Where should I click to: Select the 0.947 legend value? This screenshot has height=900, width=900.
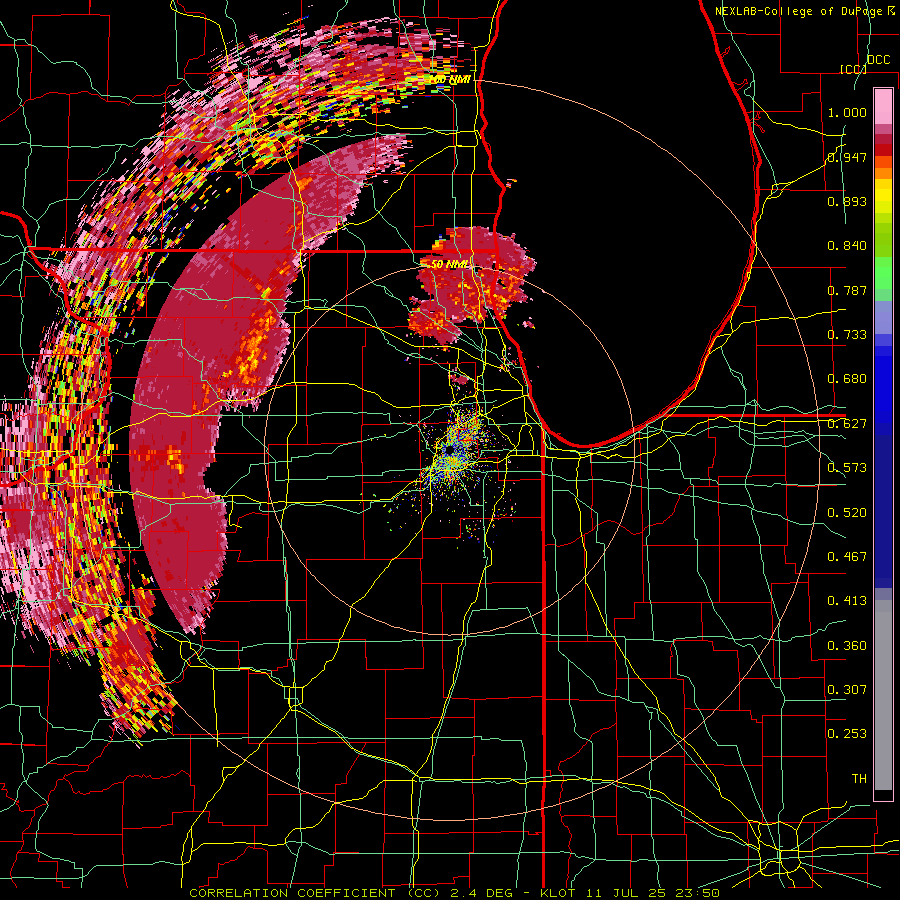pos(847,157)
